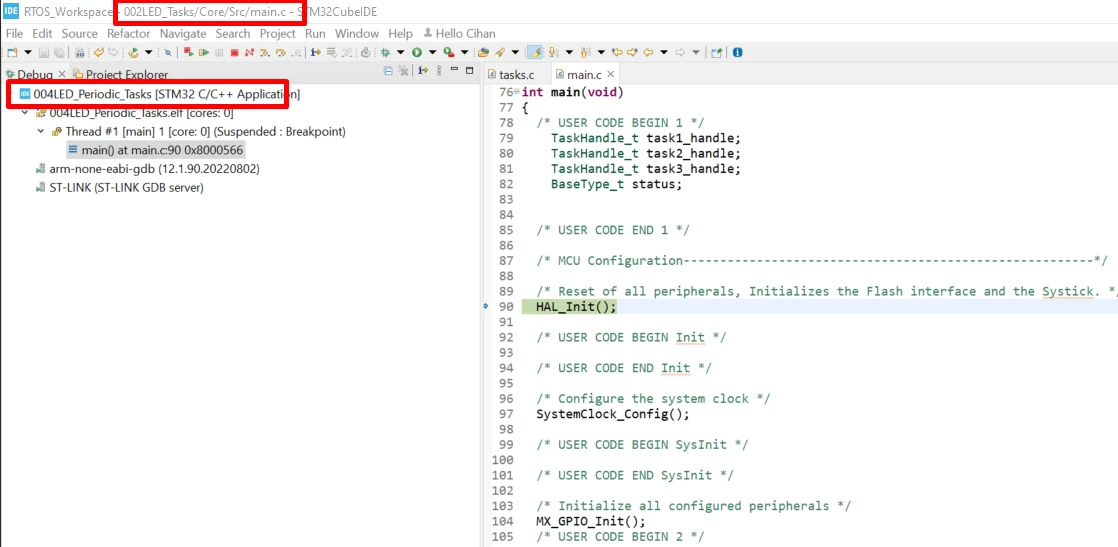Click the Save All toolbar icon
The height and width of the screenshot is (547, 1118).
click(59, 52)
